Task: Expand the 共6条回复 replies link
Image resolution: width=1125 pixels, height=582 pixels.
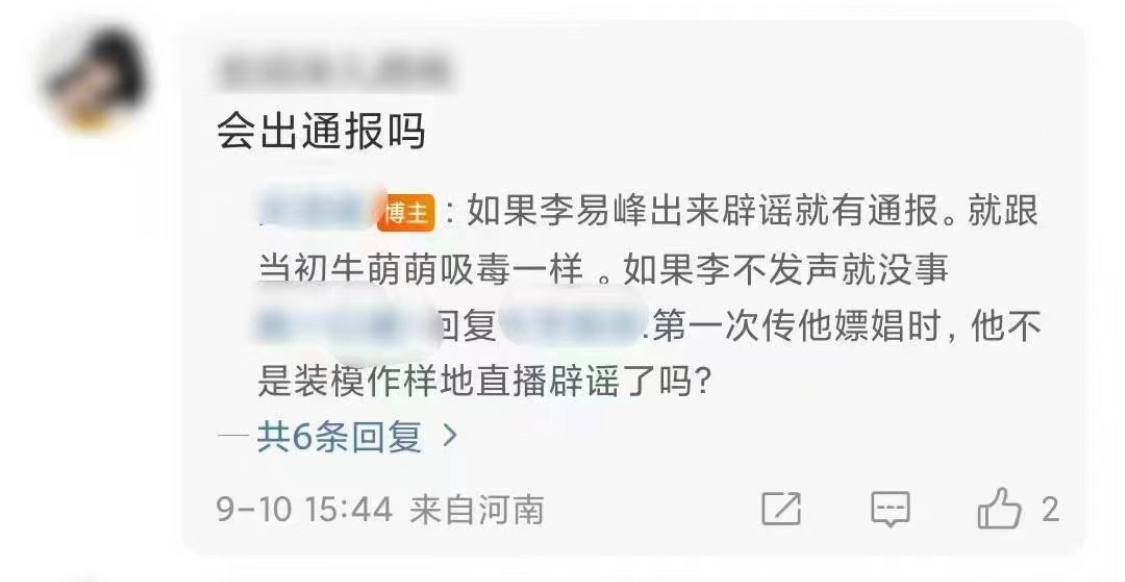Action: [339, 436]
